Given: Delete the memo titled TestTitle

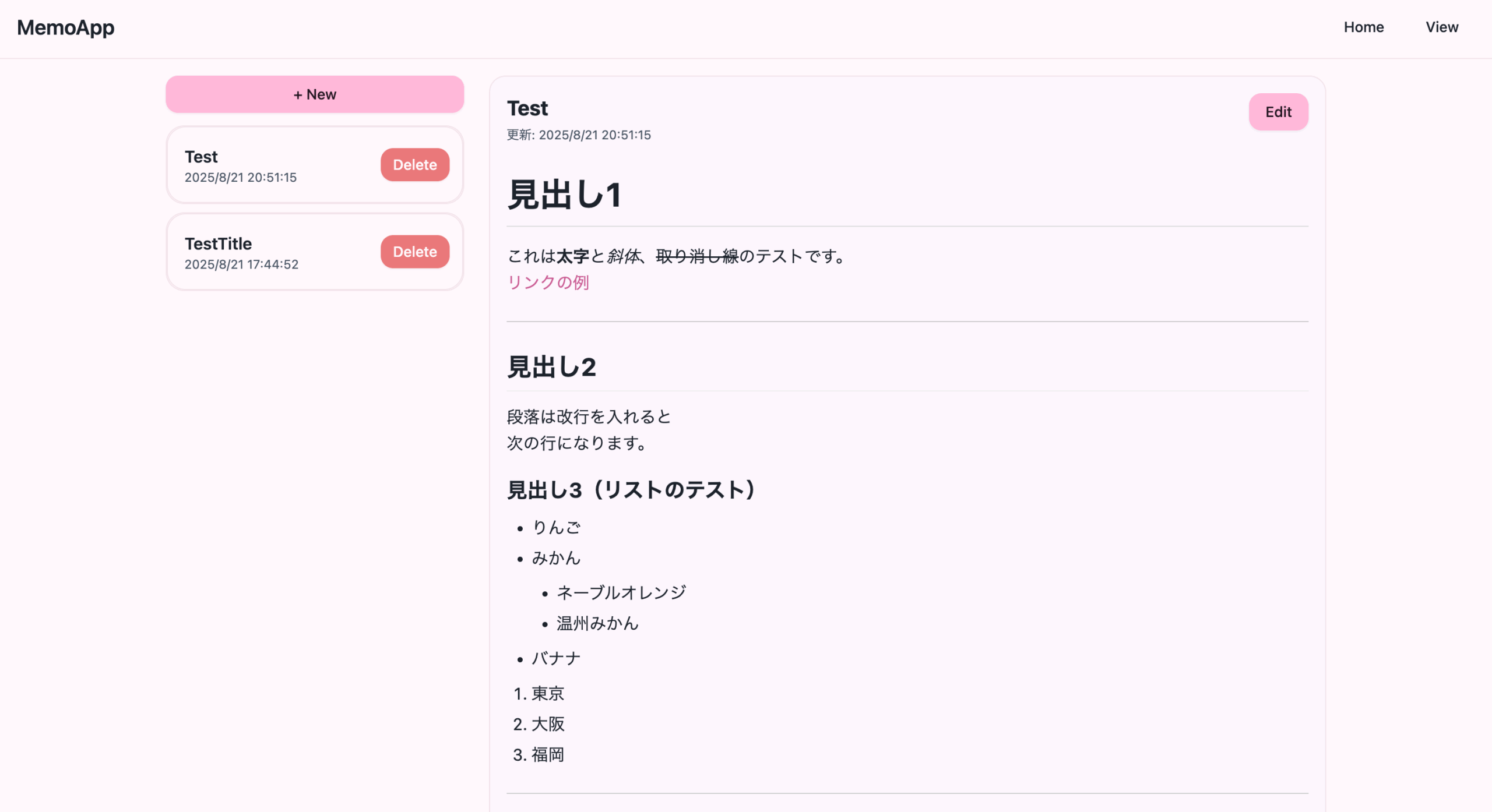Looking at the screenshot, I should pos(414,252).
